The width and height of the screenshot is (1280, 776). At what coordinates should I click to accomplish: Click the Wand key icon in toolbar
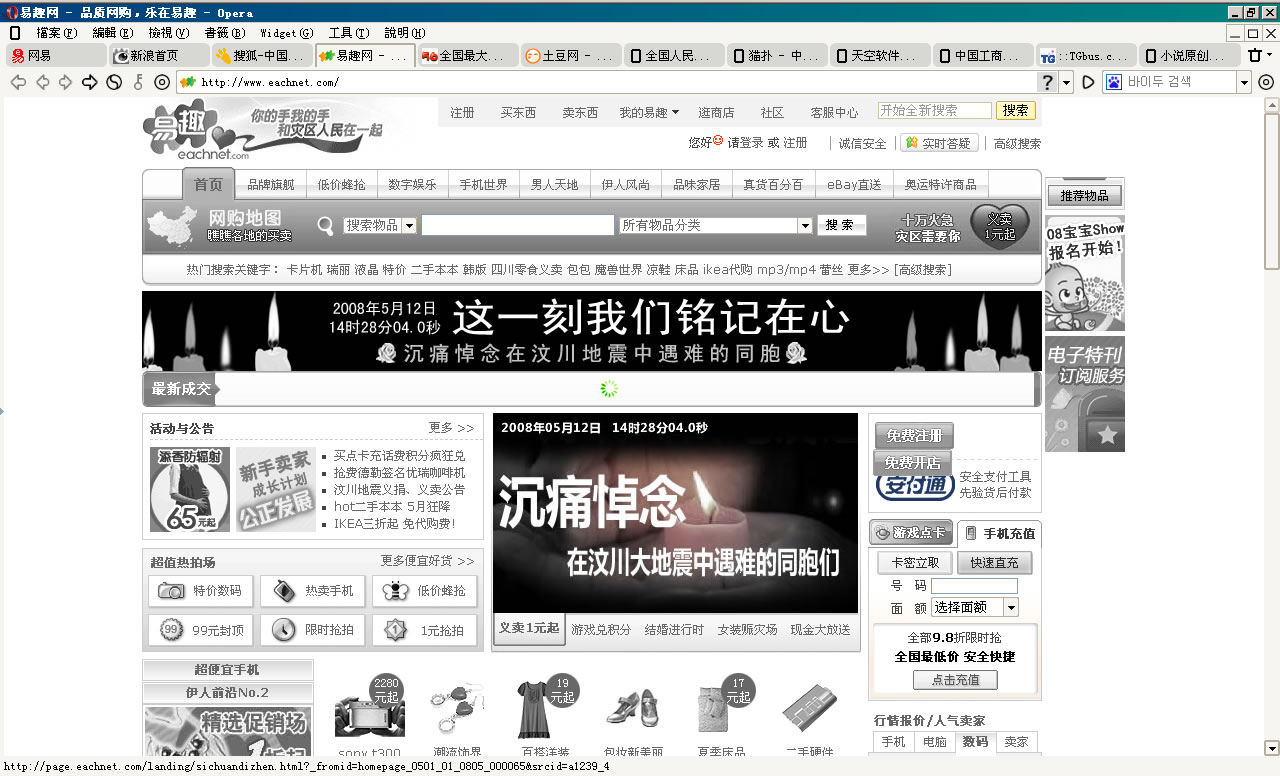(x=138, y=82)
